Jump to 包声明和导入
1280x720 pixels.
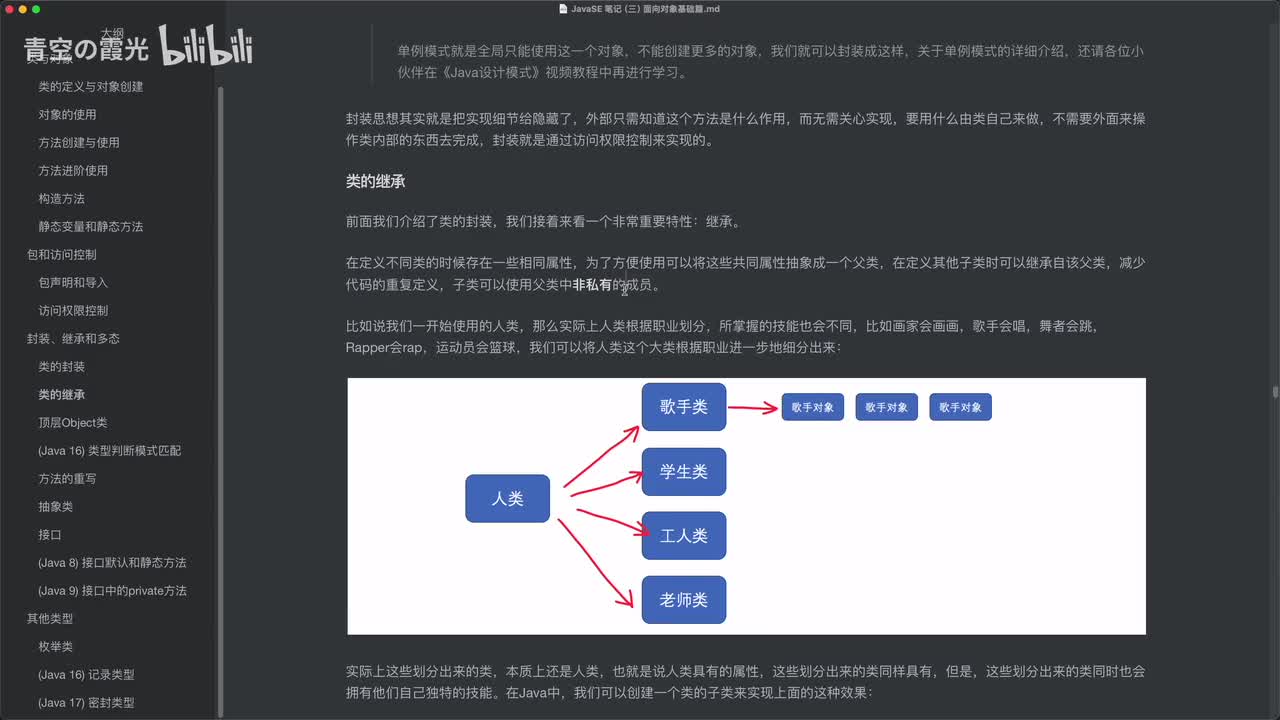(x=73, y=283)
